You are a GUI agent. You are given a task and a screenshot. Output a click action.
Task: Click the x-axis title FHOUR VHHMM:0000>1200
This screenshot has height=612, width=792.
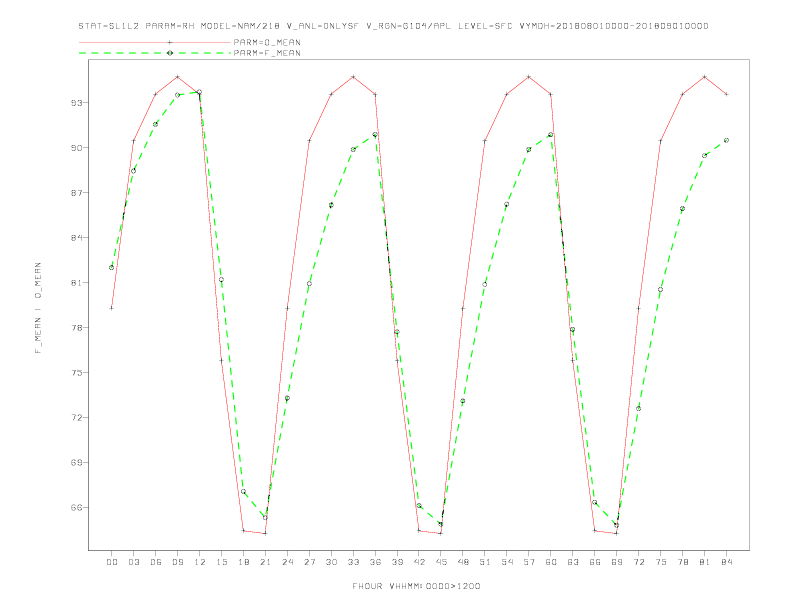click(x=416, y=586)
